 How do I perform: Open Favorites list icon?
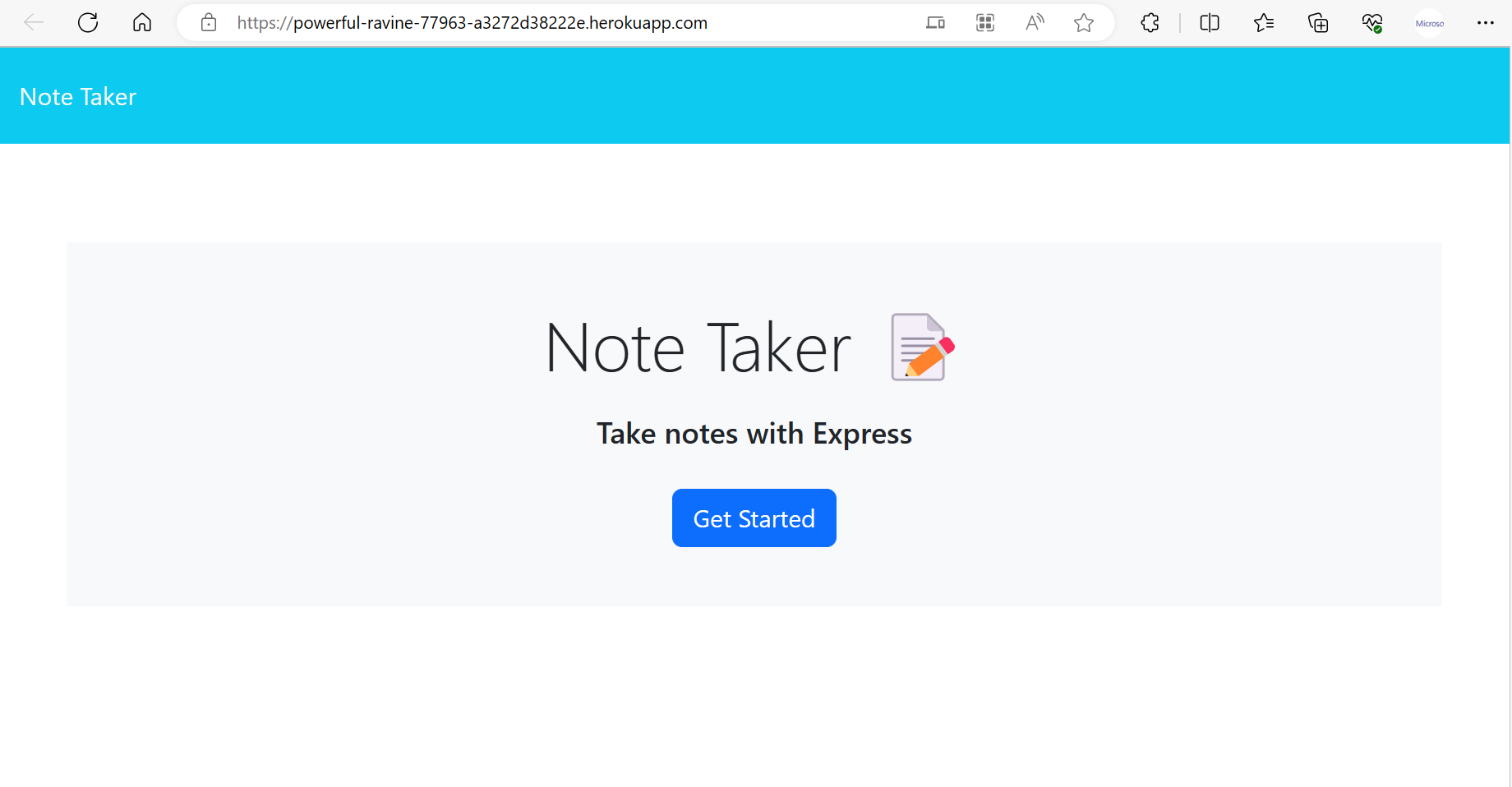click(1264, 23)
